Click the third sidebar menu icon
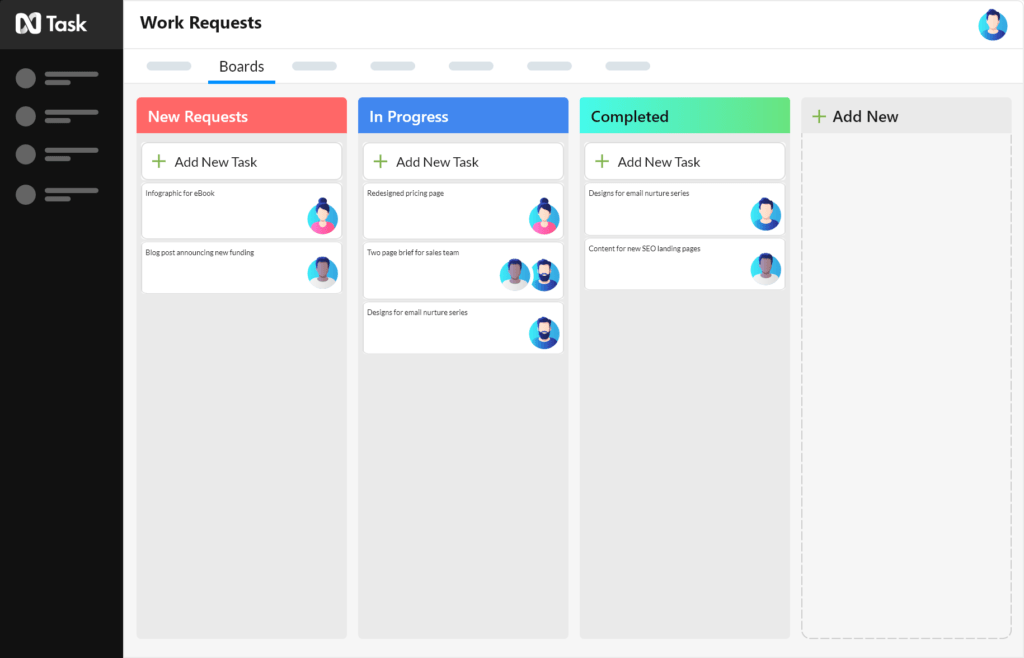This screenshot has height=658, width=1024. (x=25, y=155)
